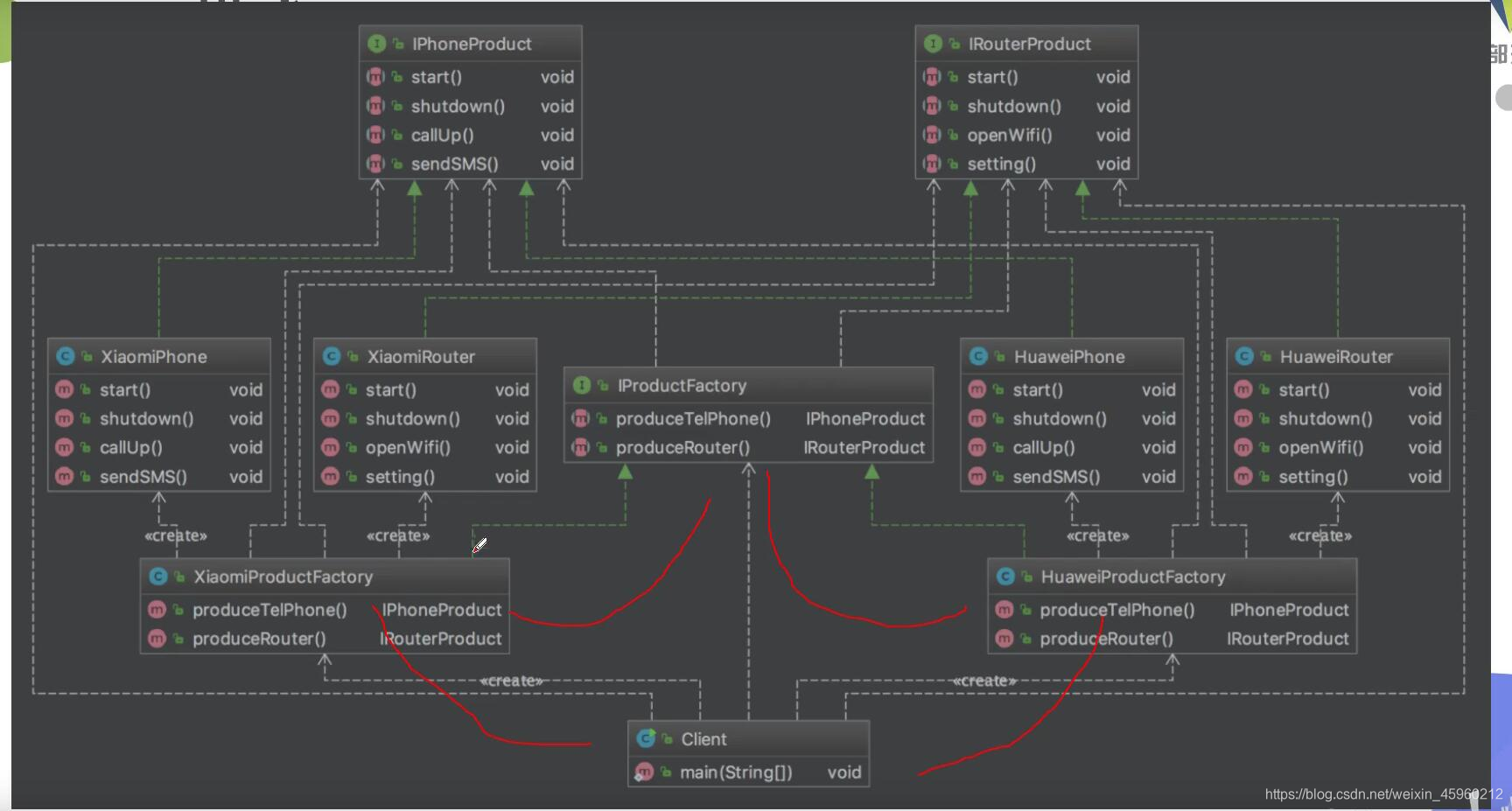Click start() in IRouterProduct

pos(992,78)
